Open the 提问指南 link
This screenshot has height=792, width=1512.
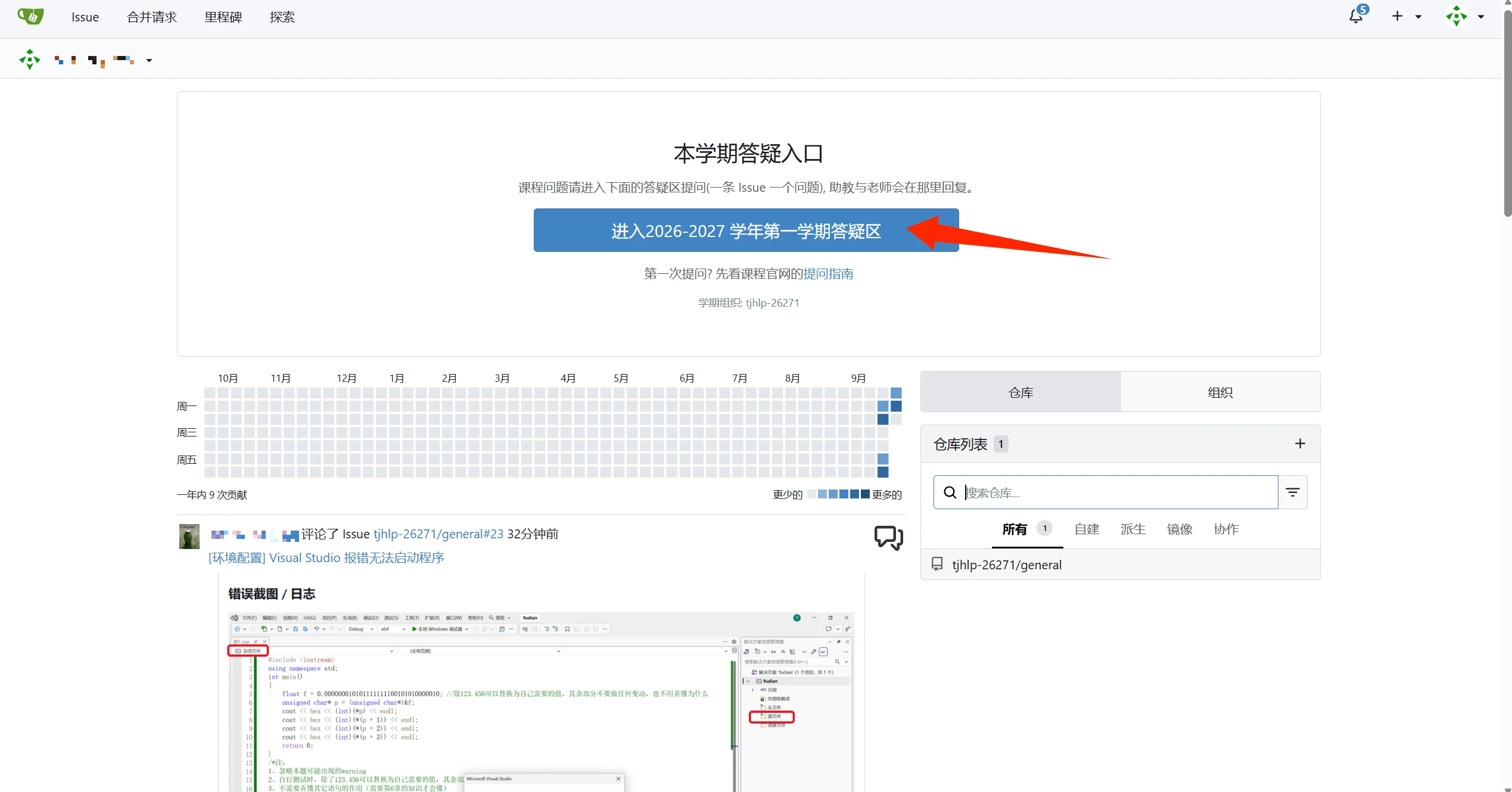828,273
